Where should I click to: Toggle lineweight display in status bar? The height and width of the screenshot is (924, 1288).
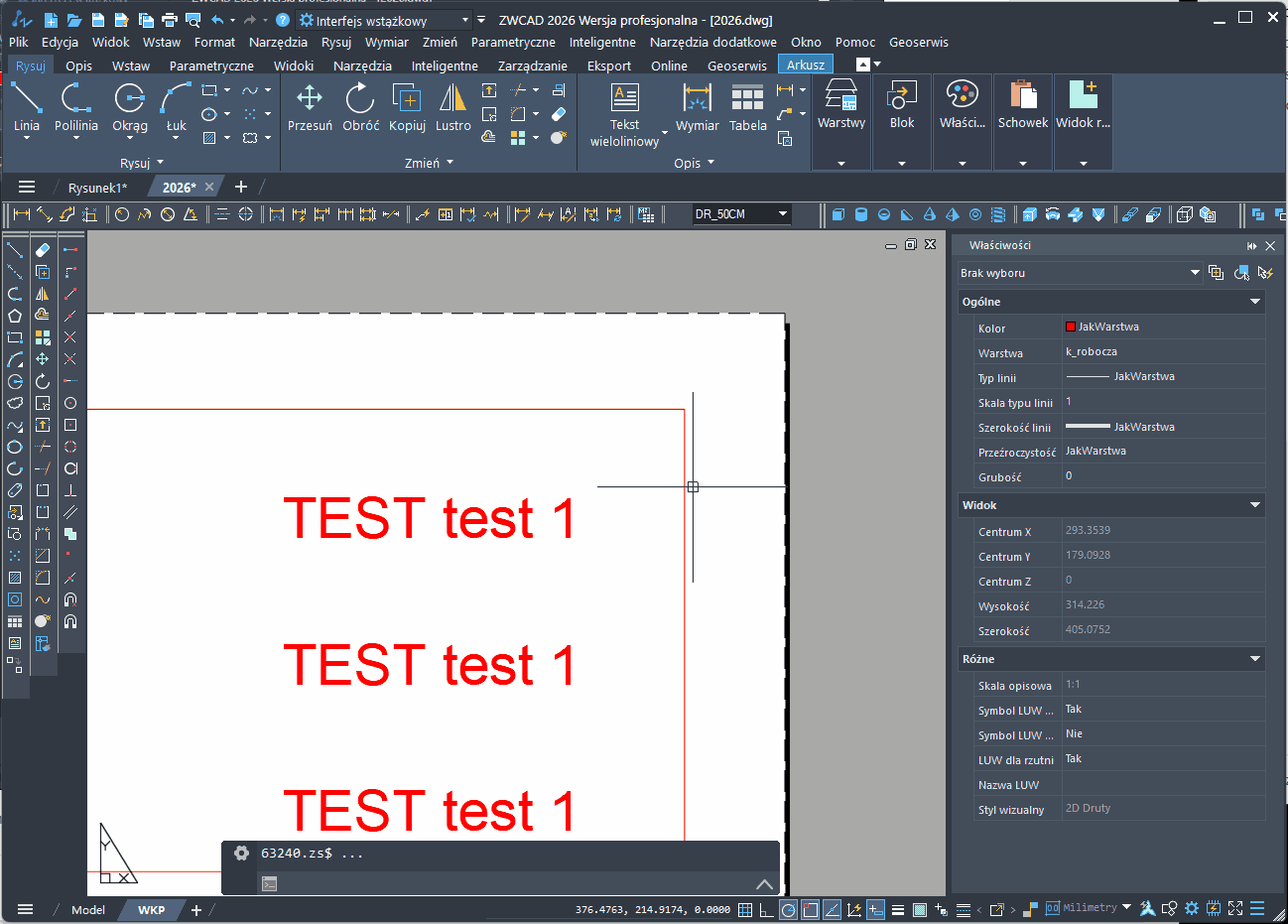tap(897, 909)
